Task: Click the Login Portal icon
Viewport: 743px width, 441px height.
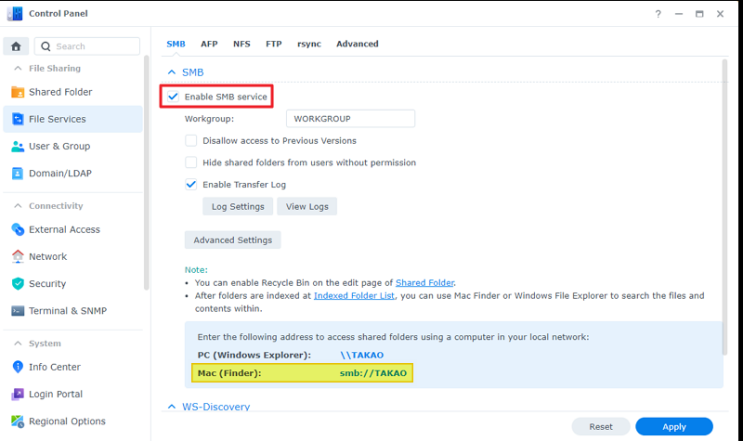Action: click(x=18, y=394)
